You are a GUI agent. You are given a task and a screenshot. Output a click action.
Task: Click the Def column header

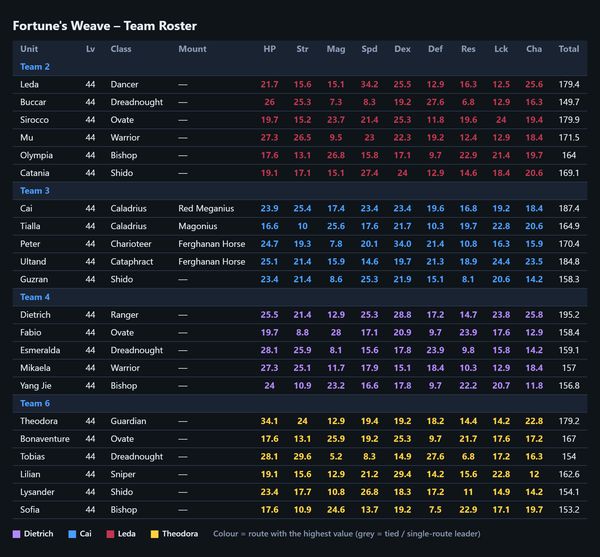[435, 49]
